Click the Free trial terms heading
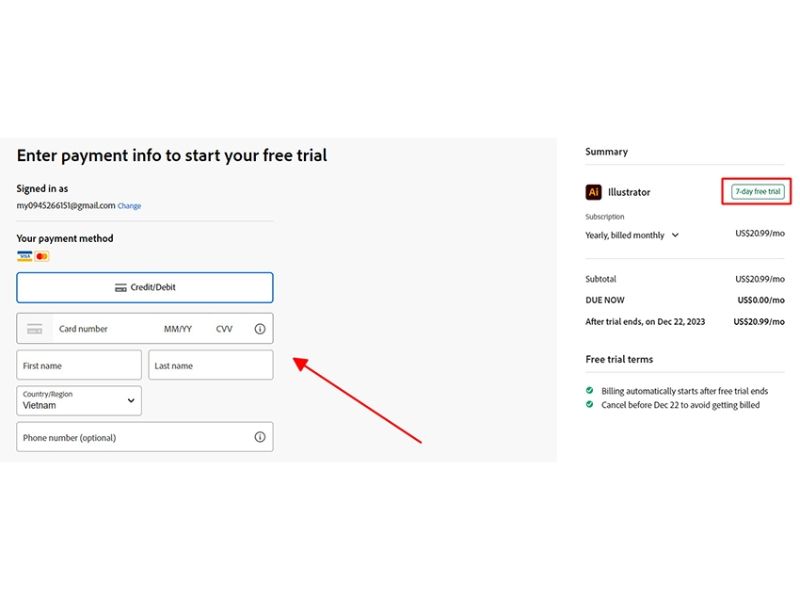Screen dimensions: 800x600 (619, 359)
